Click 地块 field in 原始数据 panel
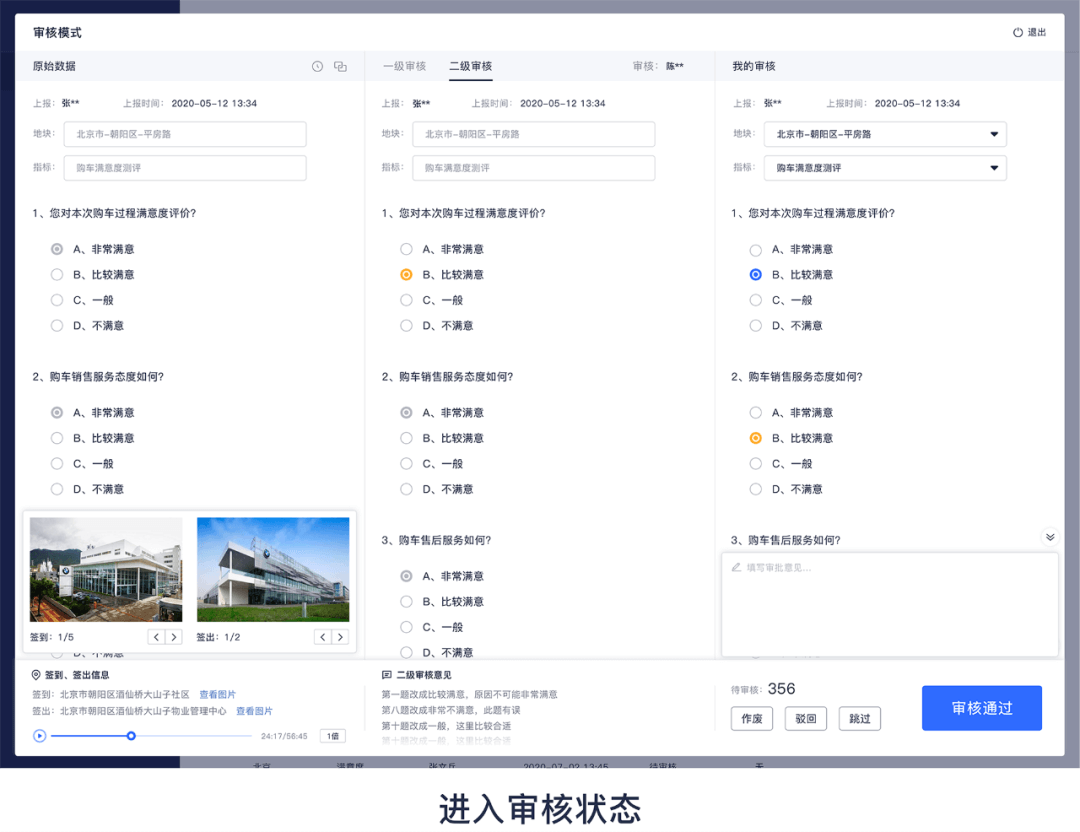1080x832 pixels. pyautogui.click(x=185, y=134)
